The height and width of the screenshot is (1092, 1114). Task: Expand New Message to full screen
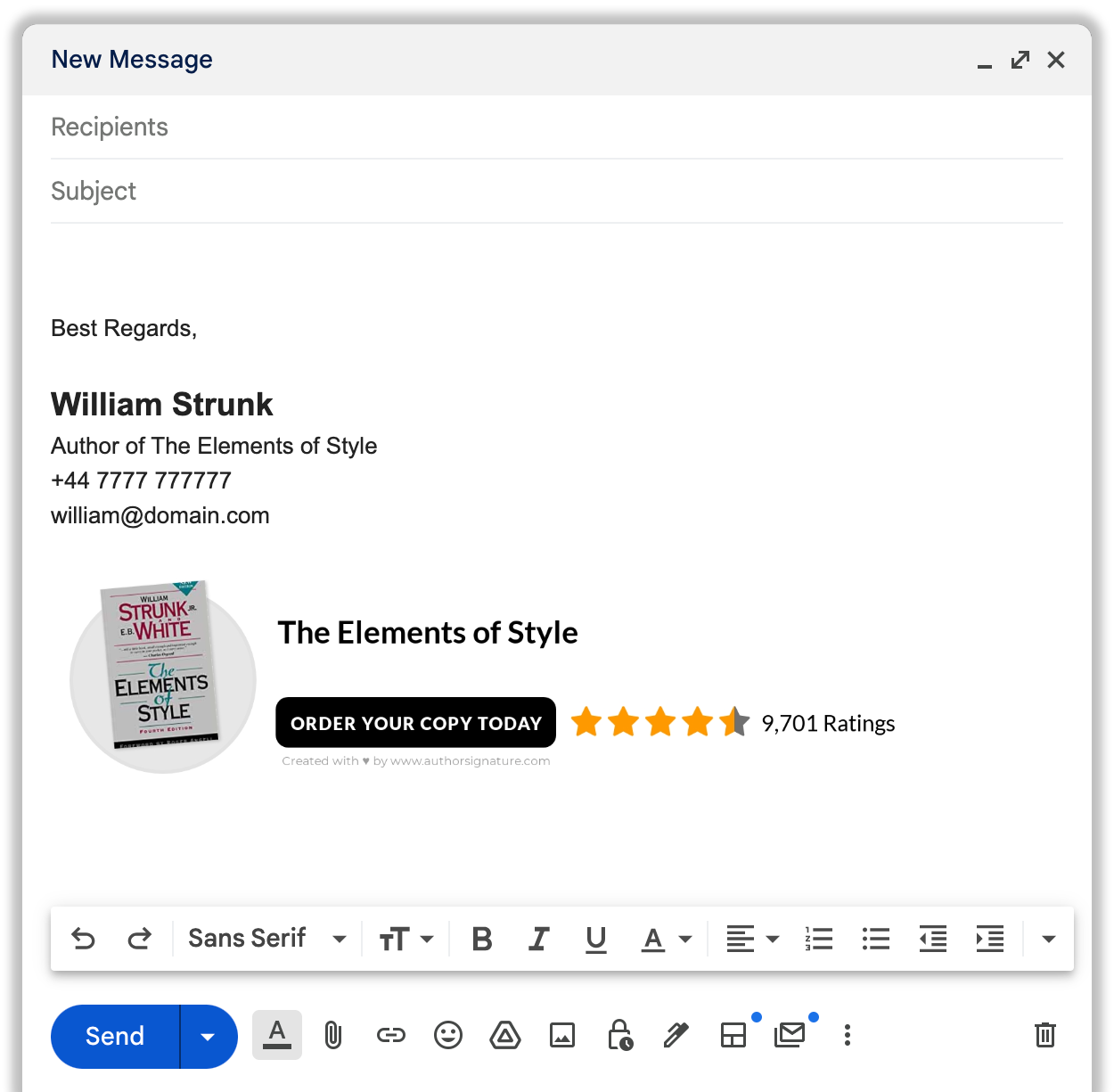click(1020, 60)
